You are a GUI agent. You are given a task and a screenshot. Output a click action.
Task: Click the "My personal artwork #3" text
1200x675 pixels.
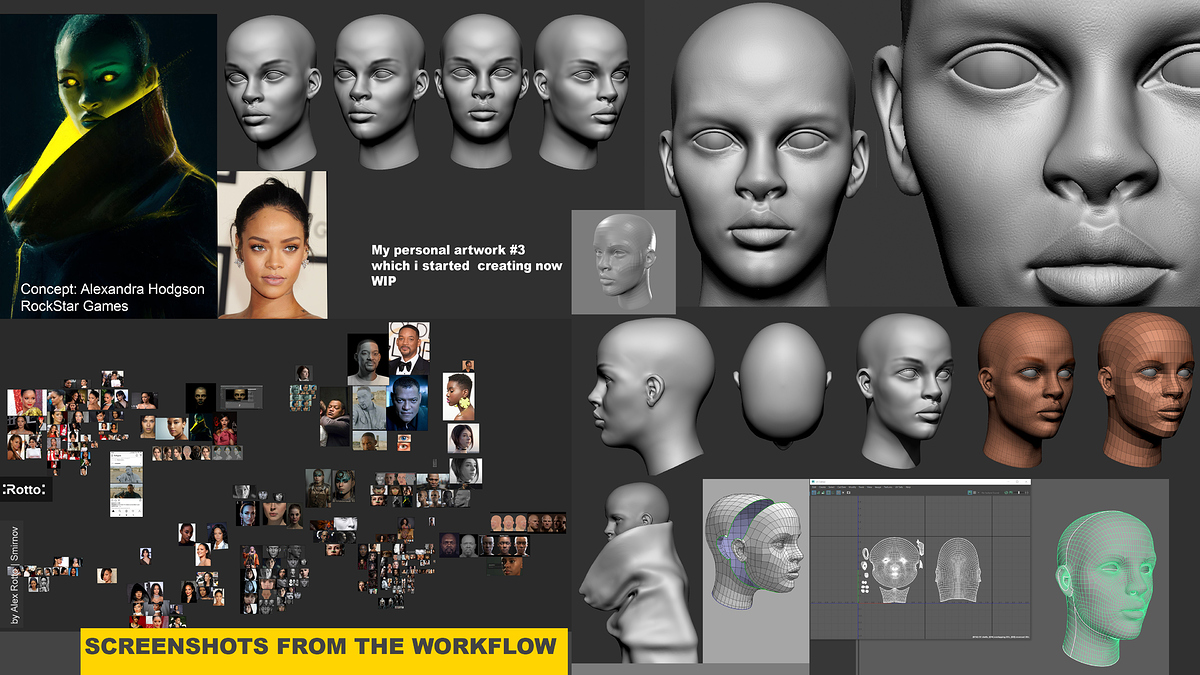pos(446,251)
